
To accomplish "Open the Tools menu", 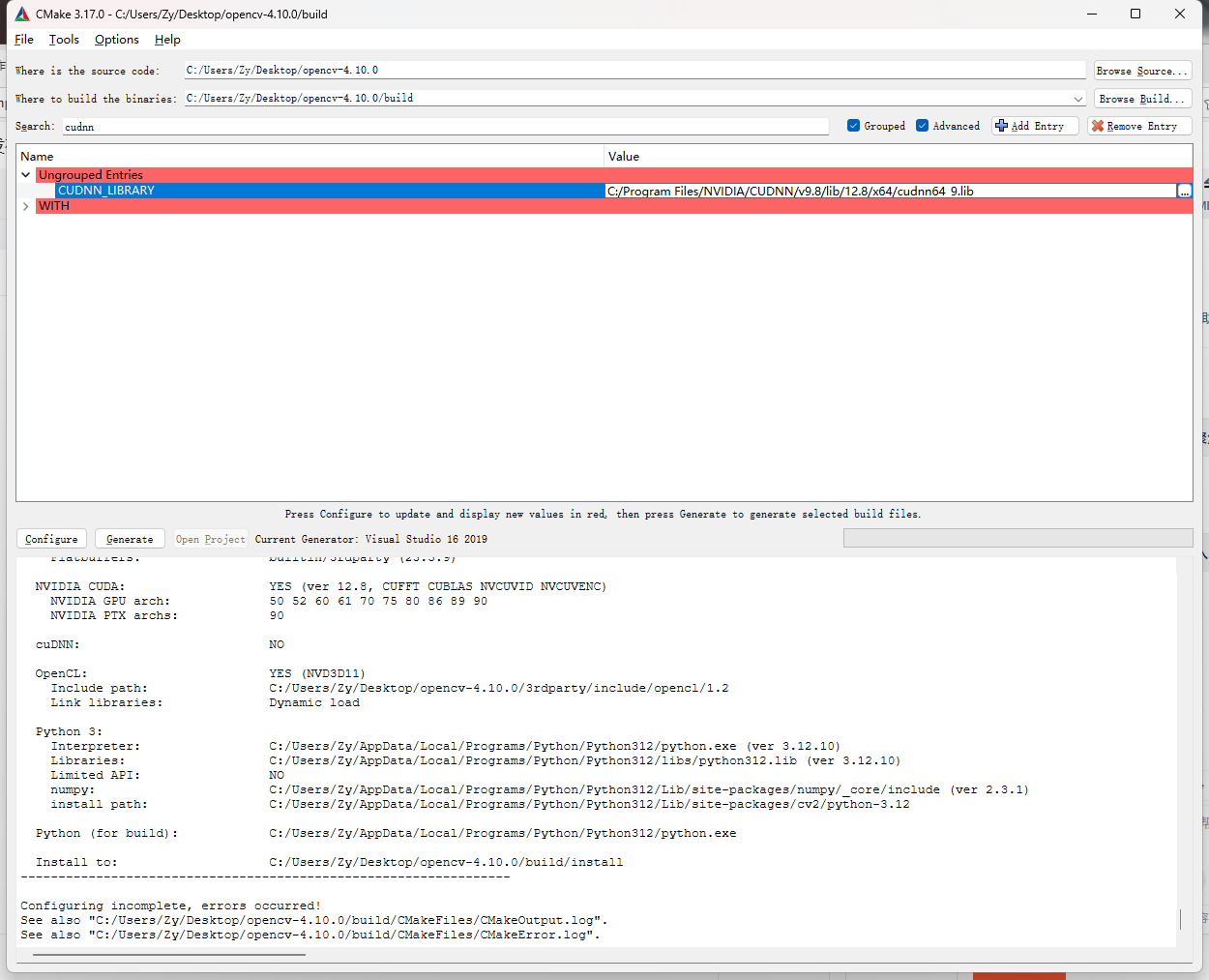I will tap(64, 40).
